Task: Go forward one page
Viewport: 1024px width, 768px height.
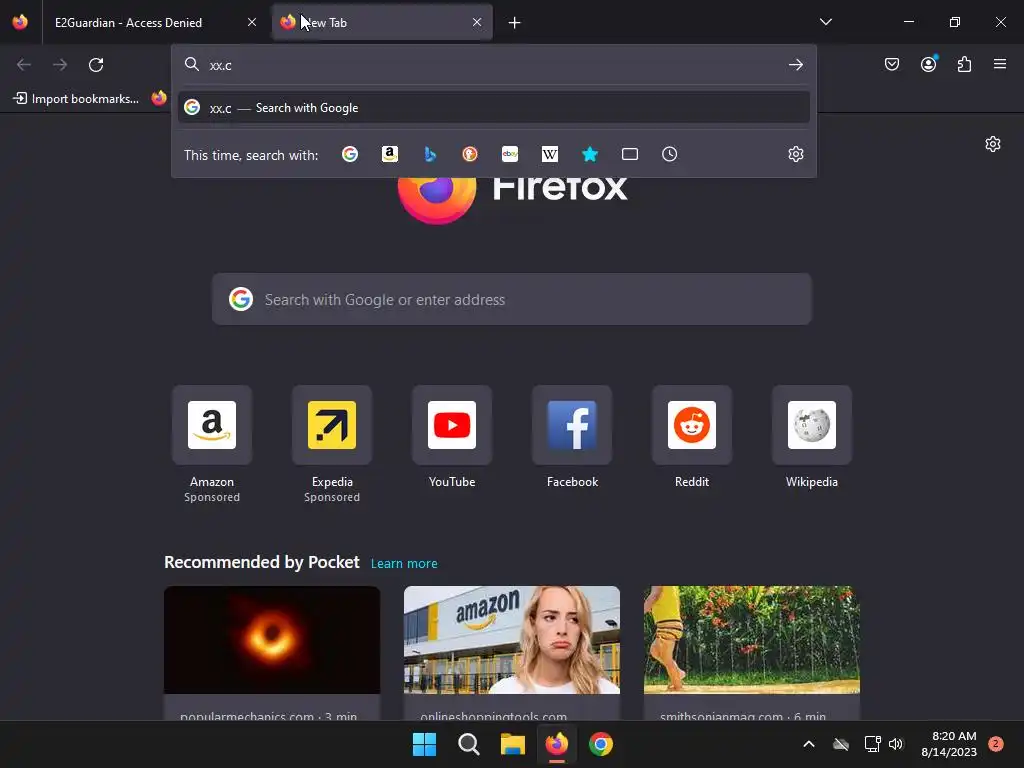Action: click(x=60, y=65)
